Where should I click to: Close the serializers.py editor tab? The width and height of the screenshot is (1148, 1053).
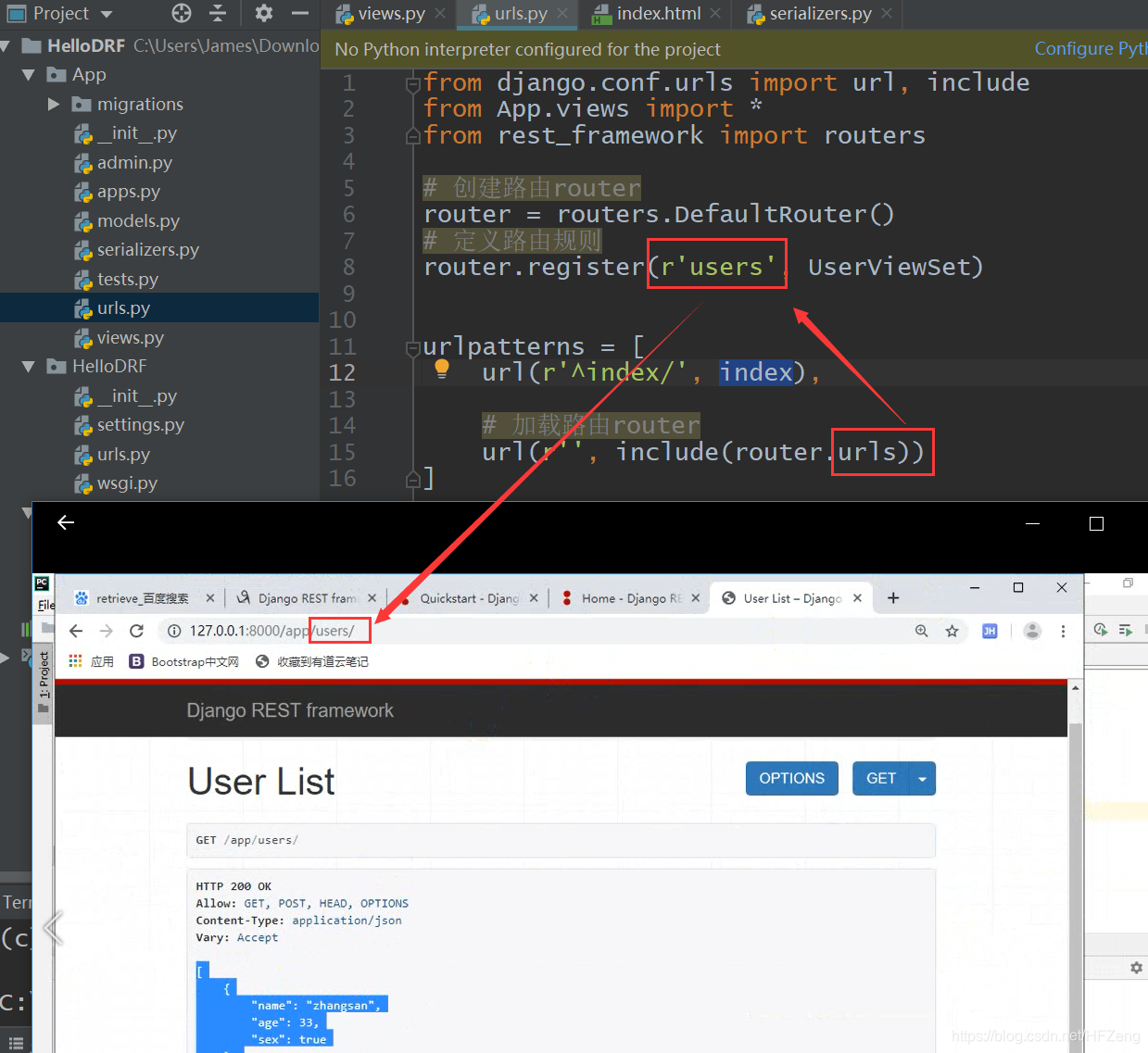[x=887, y=13]
